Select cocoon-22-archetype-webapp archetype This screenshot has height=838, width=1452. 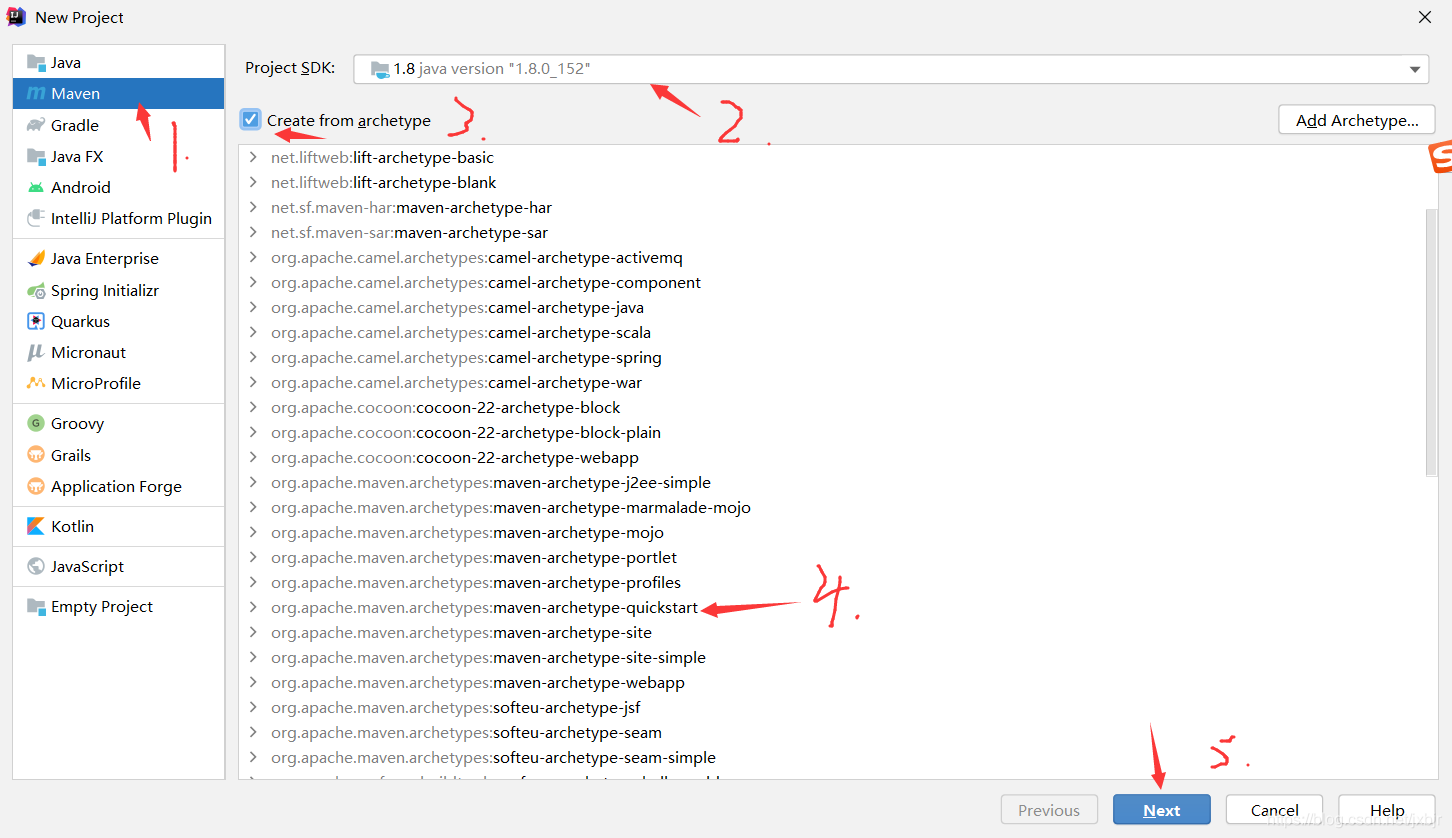(455, 457)
